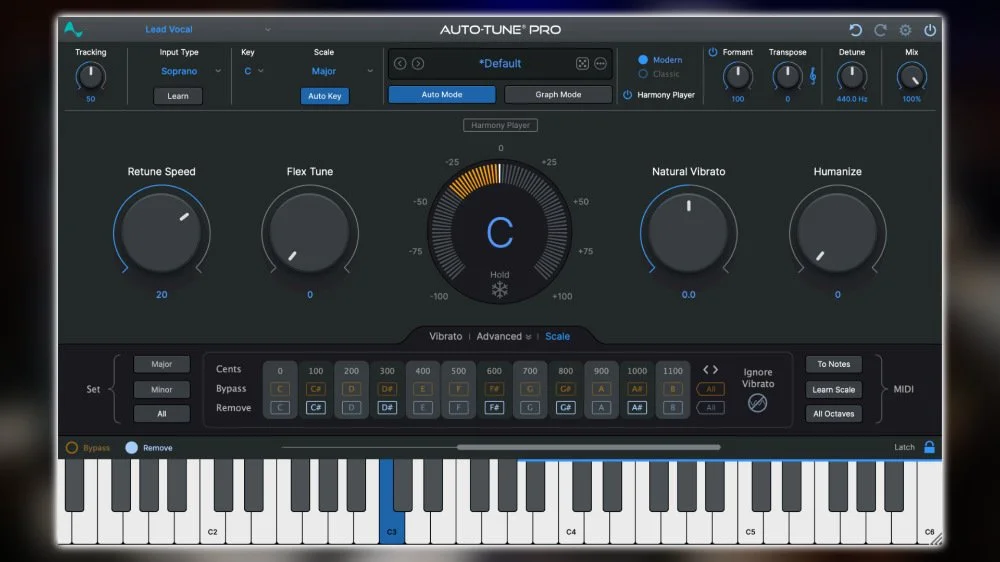The width and height of the screenshot is (1000, 562).
Task: Click the Flex Tune knob
Action: coord(310,232)
